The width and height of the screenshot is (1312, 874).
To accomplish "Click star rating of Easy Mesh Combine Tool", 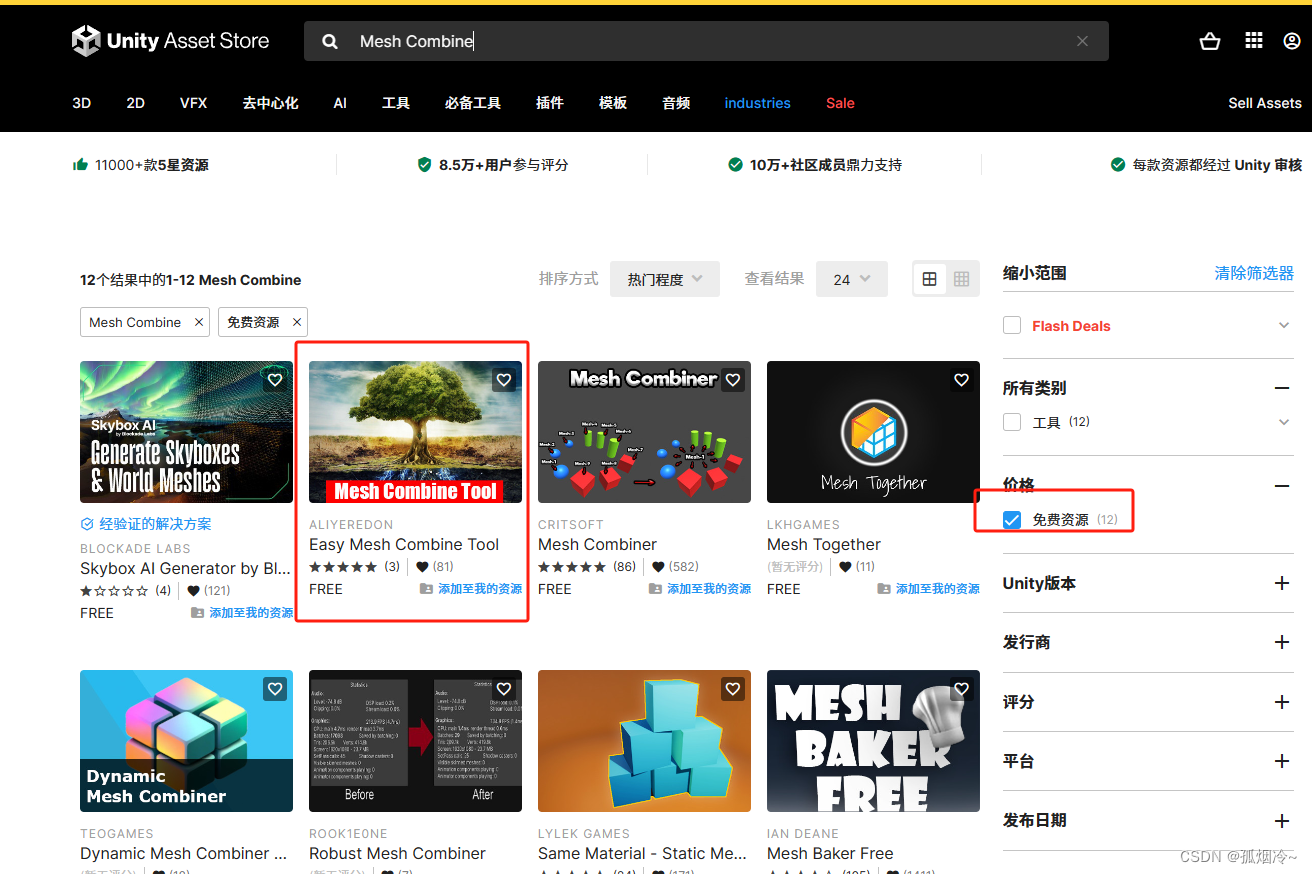I will coord(343,567).
